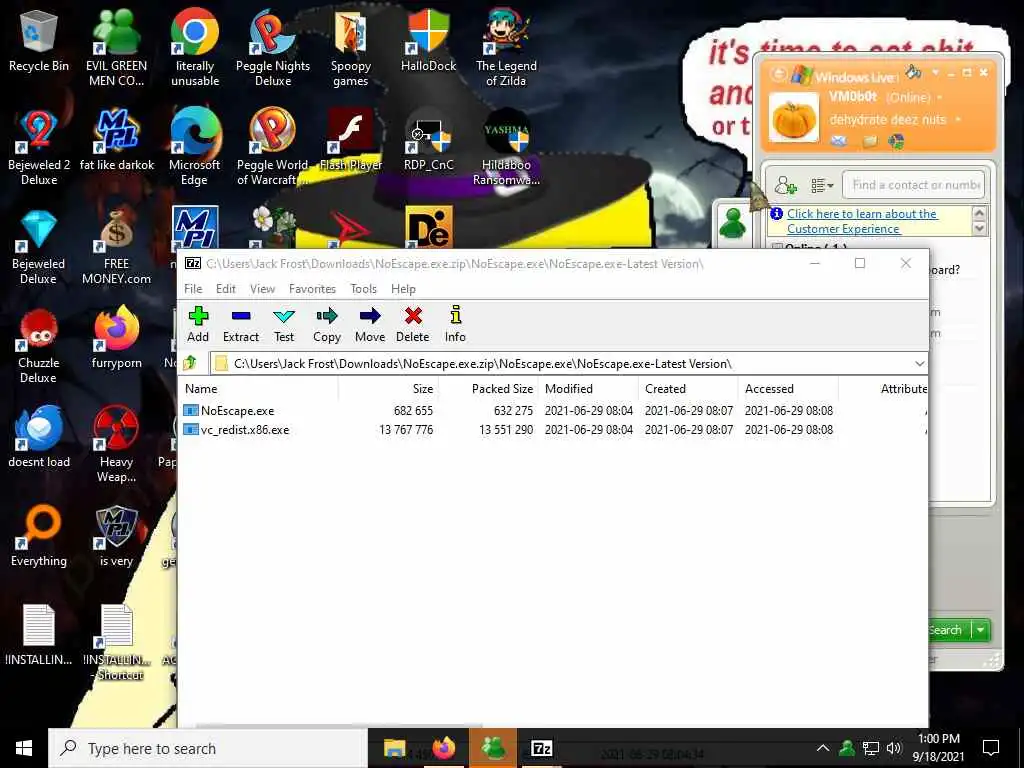Viewport: 1024px width, 768px height.
Task: Go up one folder level in 7-Zip
Action: click(x=191, y=363)
